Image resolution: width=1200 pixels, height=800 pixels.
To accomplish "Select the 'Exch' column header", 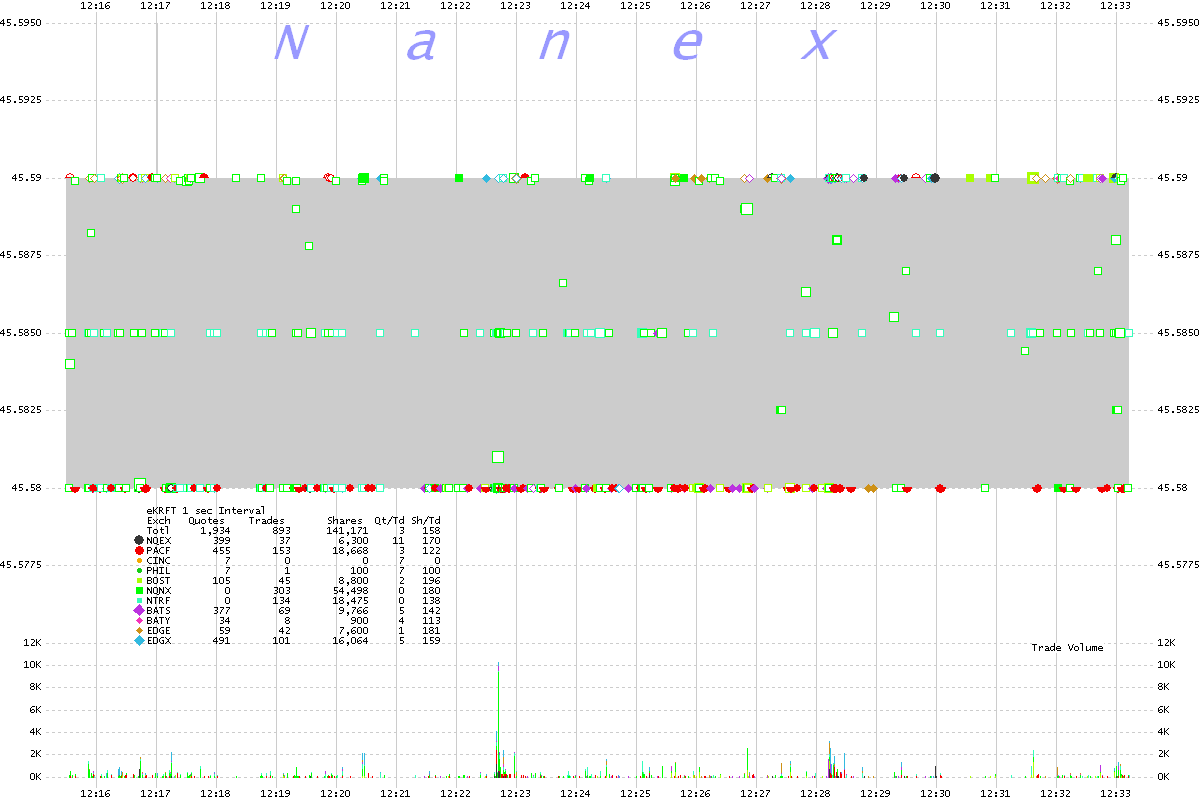I will (x=158, y=521).
